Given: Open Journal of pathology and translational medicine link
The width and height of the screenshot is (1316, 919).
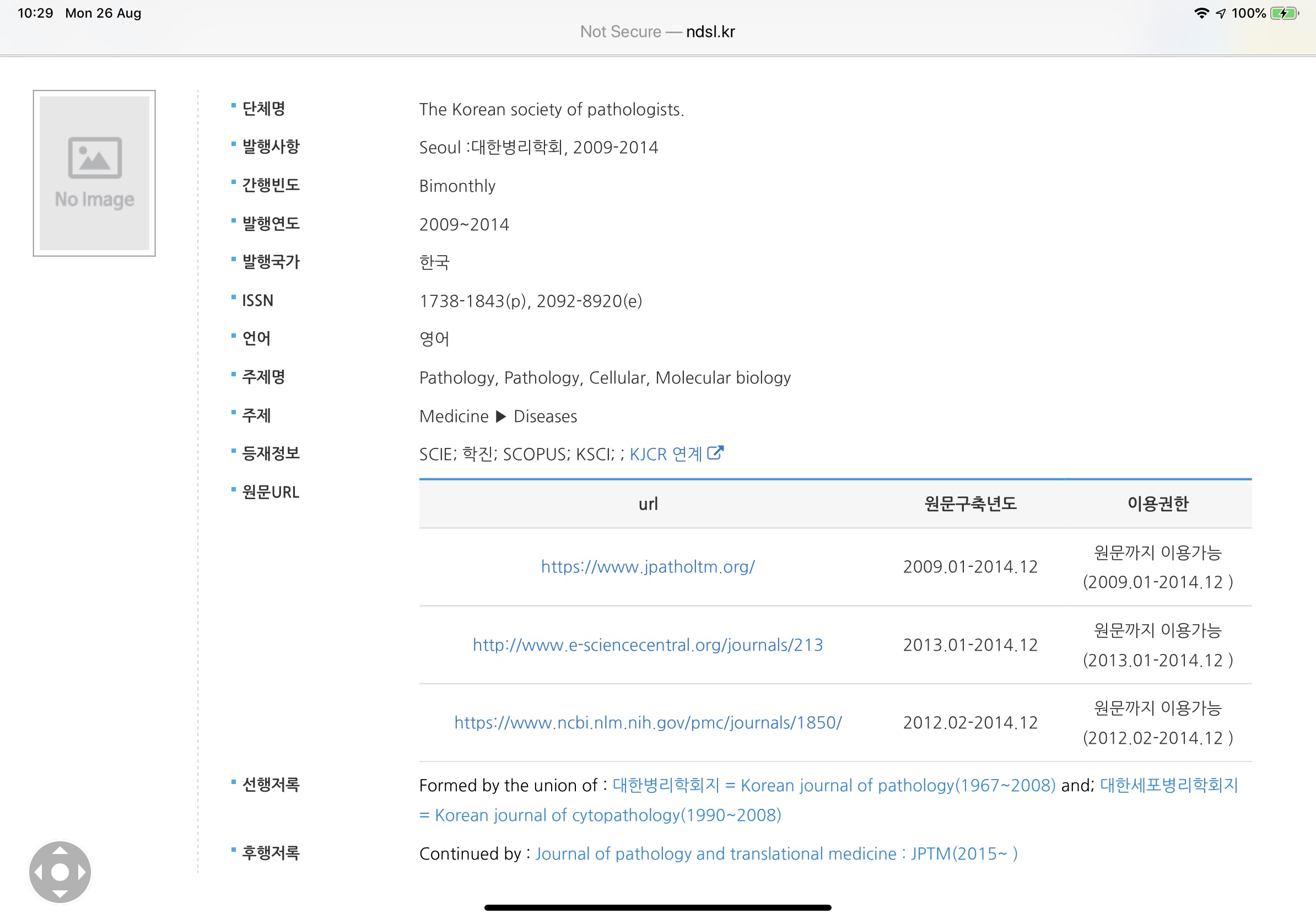Looking at the screenshot, I should tap(775, 853).
